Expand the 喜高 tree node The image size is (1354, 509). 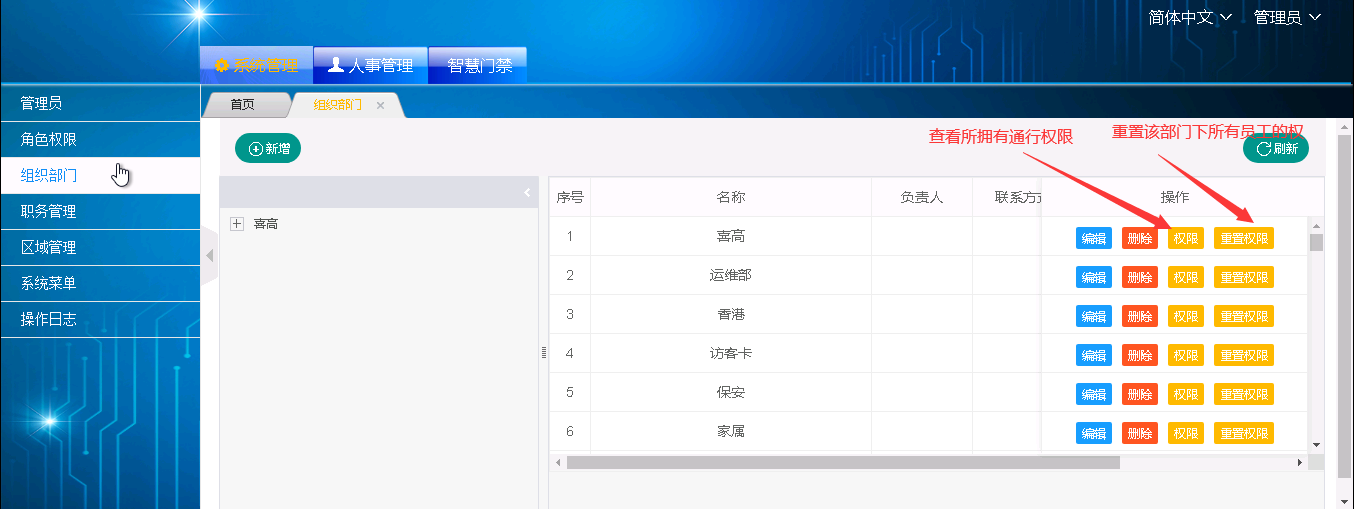(x=237, y=224)
